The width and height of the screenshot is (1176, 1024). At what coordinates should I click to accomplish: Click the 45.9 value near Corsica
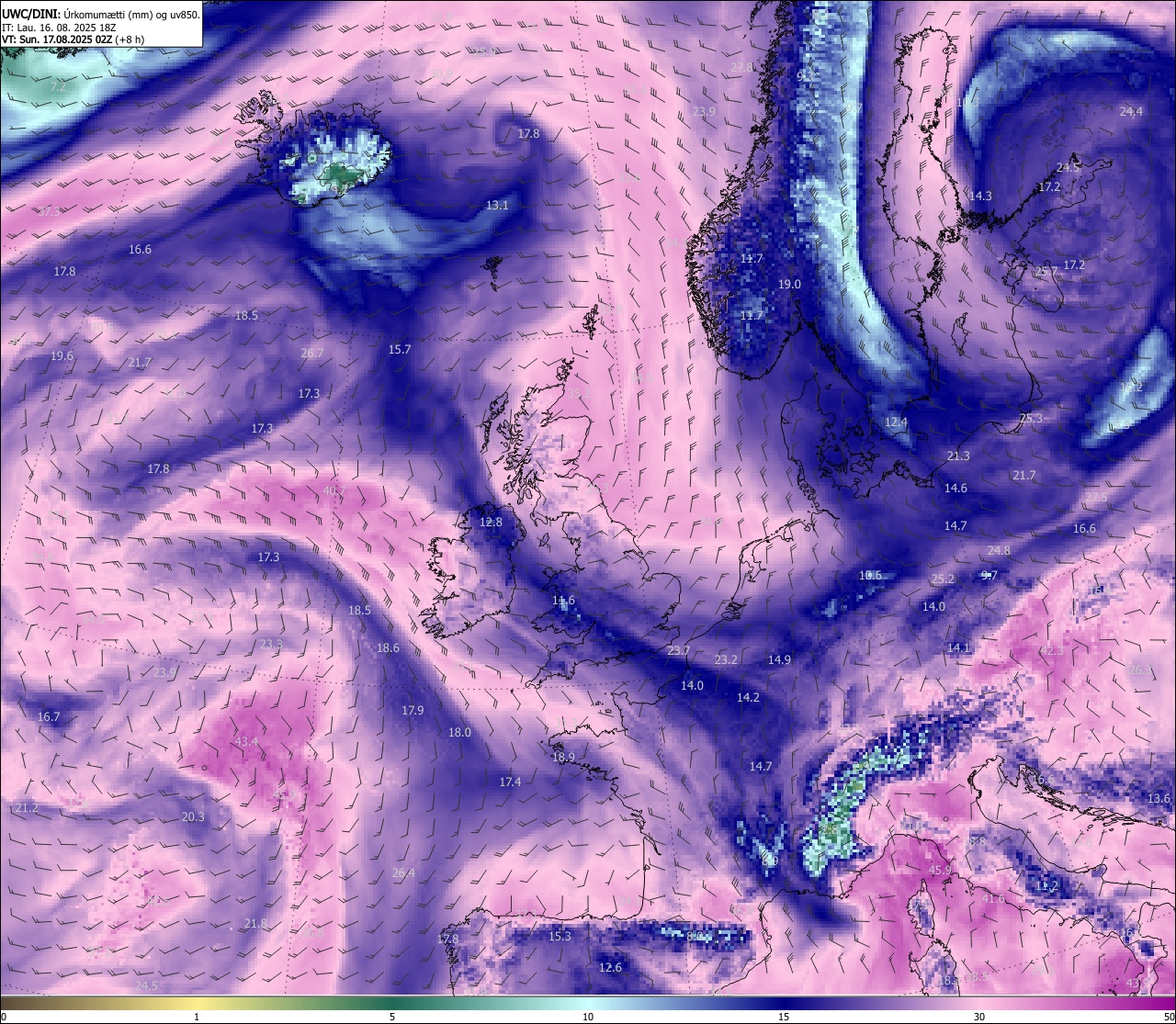[940, 871]
